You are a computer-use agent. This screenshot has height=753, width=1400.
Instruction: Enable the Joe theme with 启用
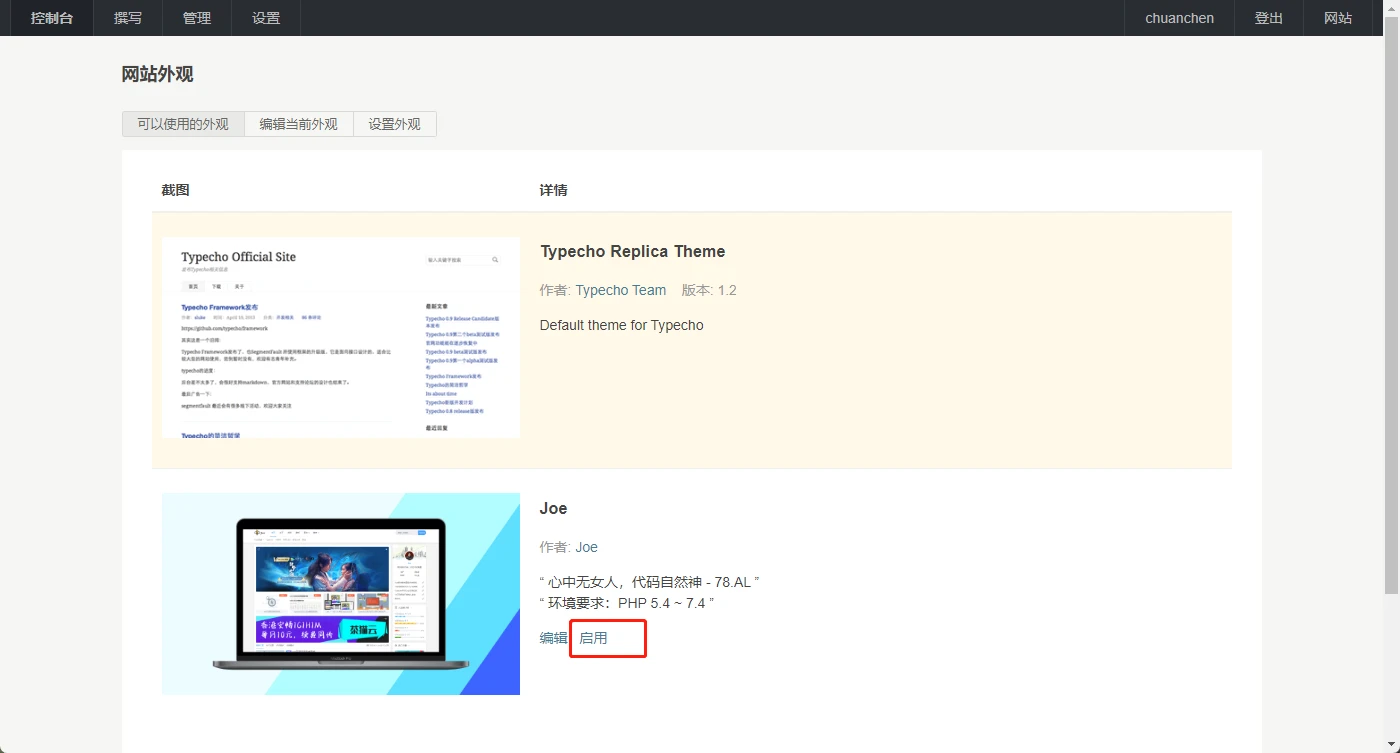pos(594,638)
